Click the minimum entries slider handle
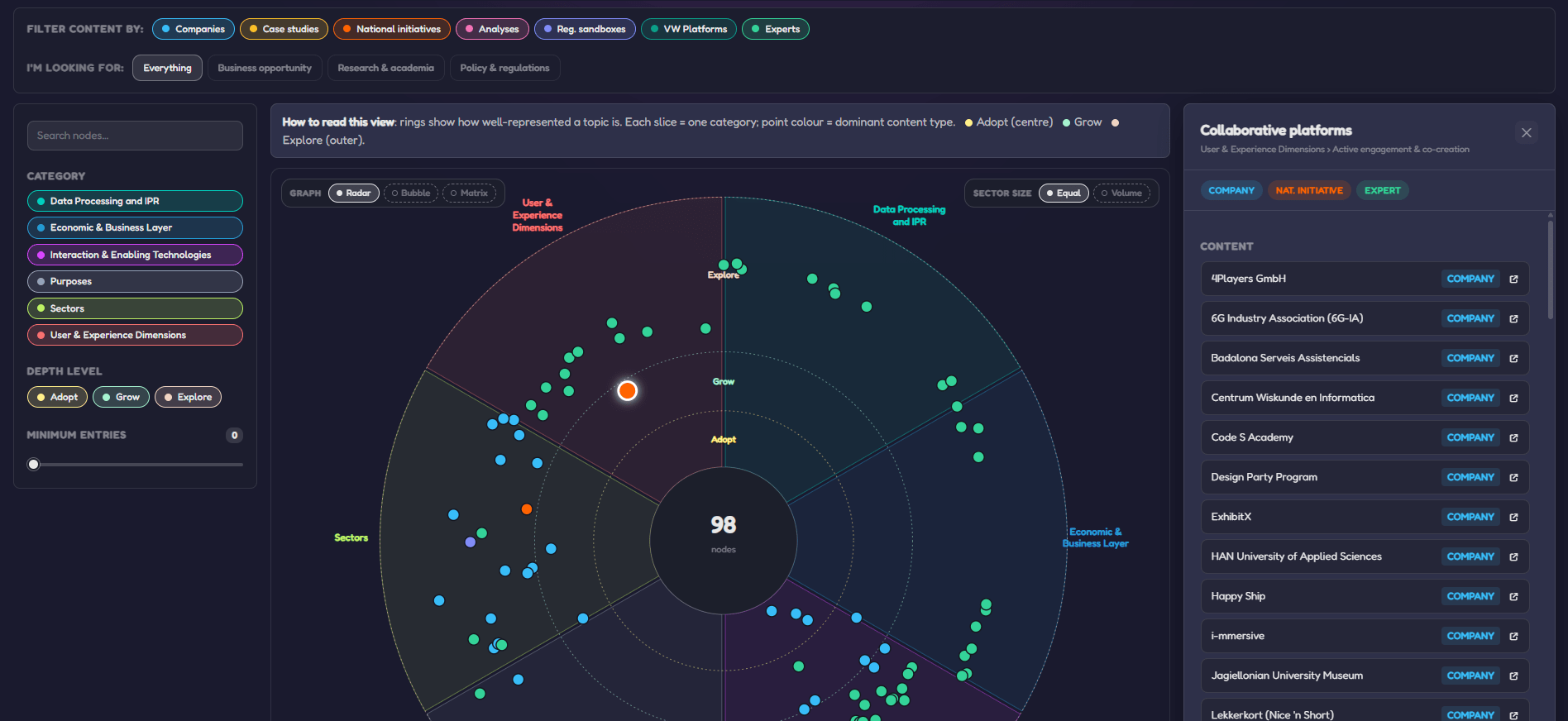This screenshot has height=721, width=1568. coord(33,464)
